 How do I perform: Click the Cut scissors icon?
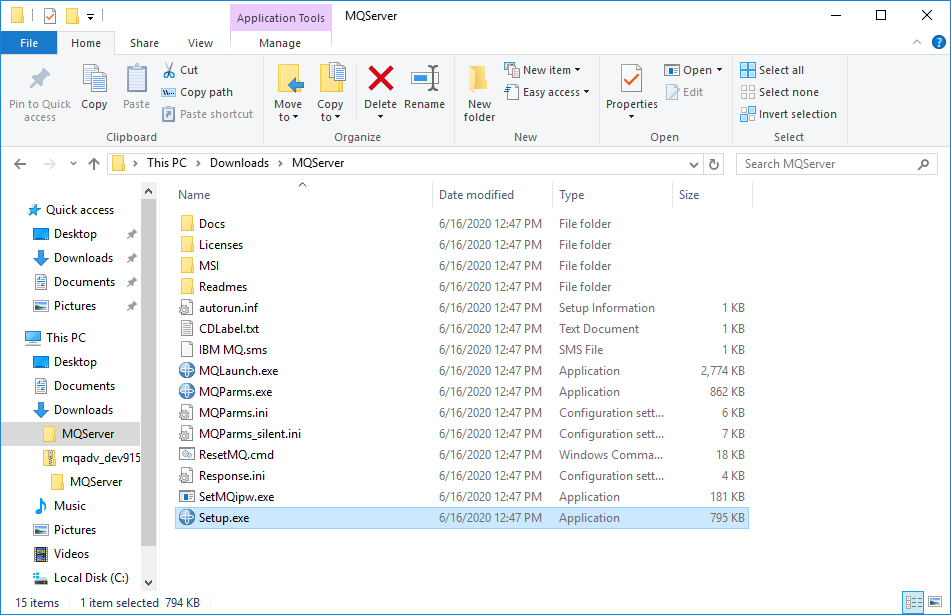169,70
